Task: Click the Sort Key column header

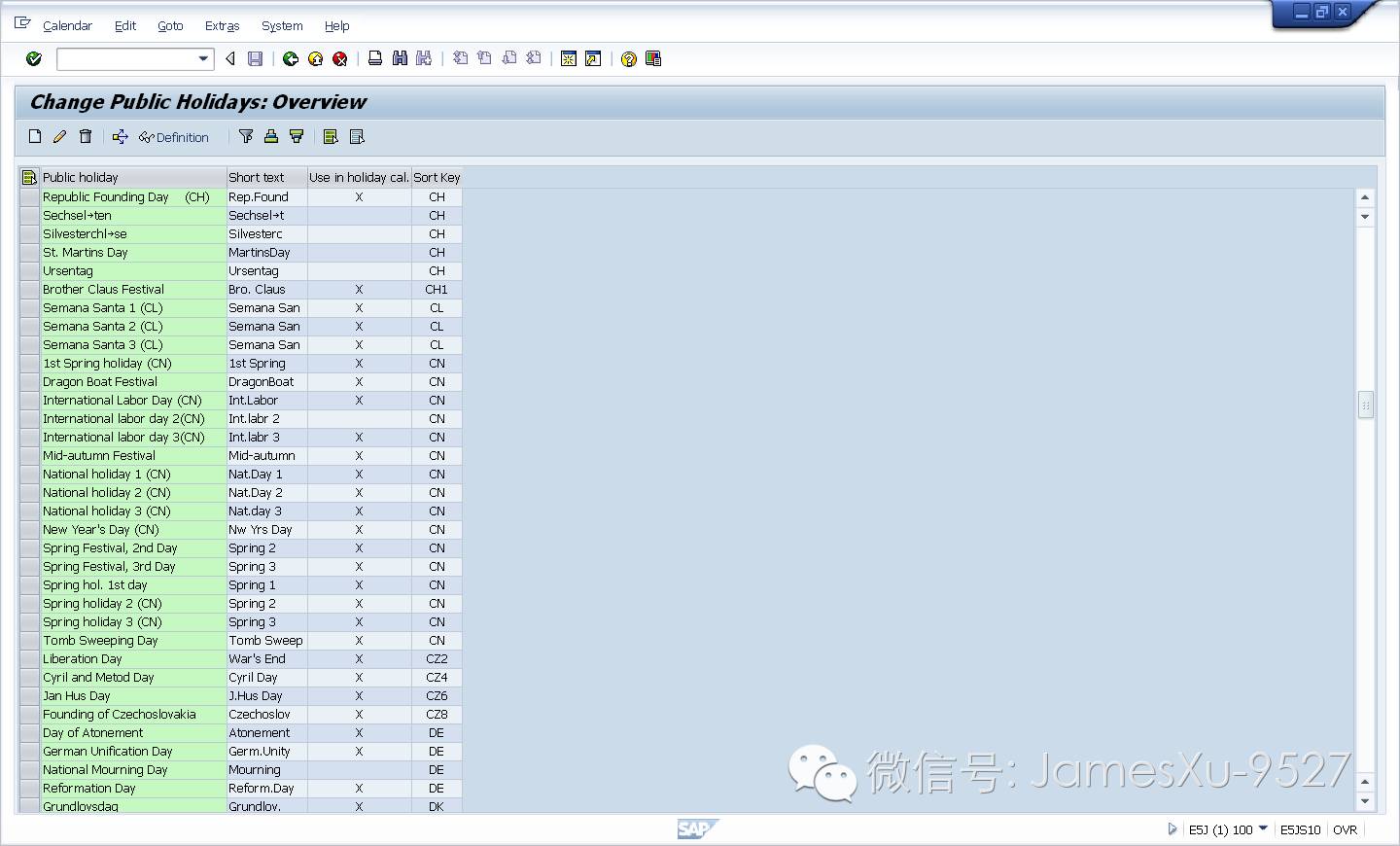Action: (x=437, y=178)
